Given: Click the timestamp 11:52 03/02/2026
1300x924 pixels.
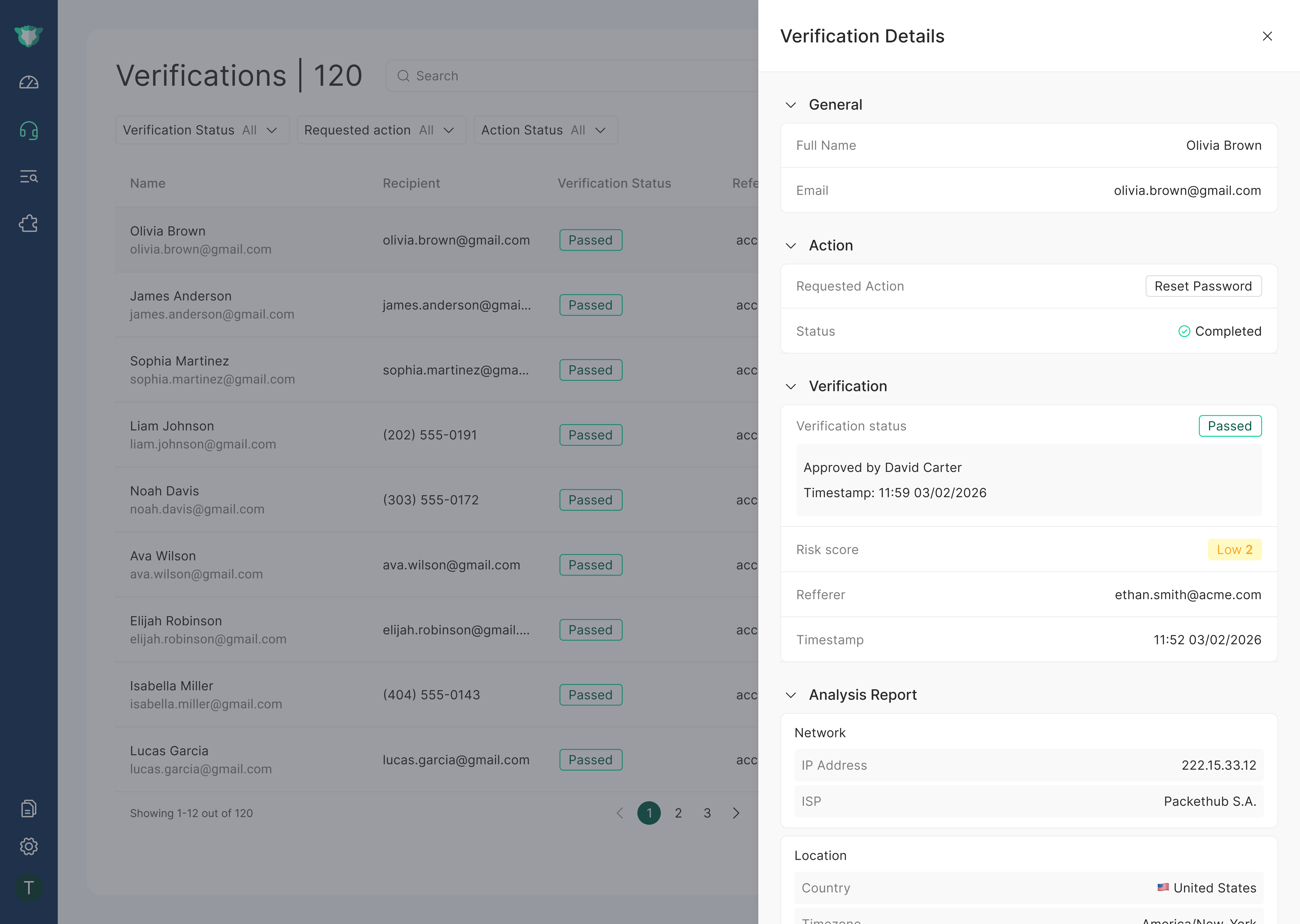Looking at the screenshot, I should tap(1207, 640).
